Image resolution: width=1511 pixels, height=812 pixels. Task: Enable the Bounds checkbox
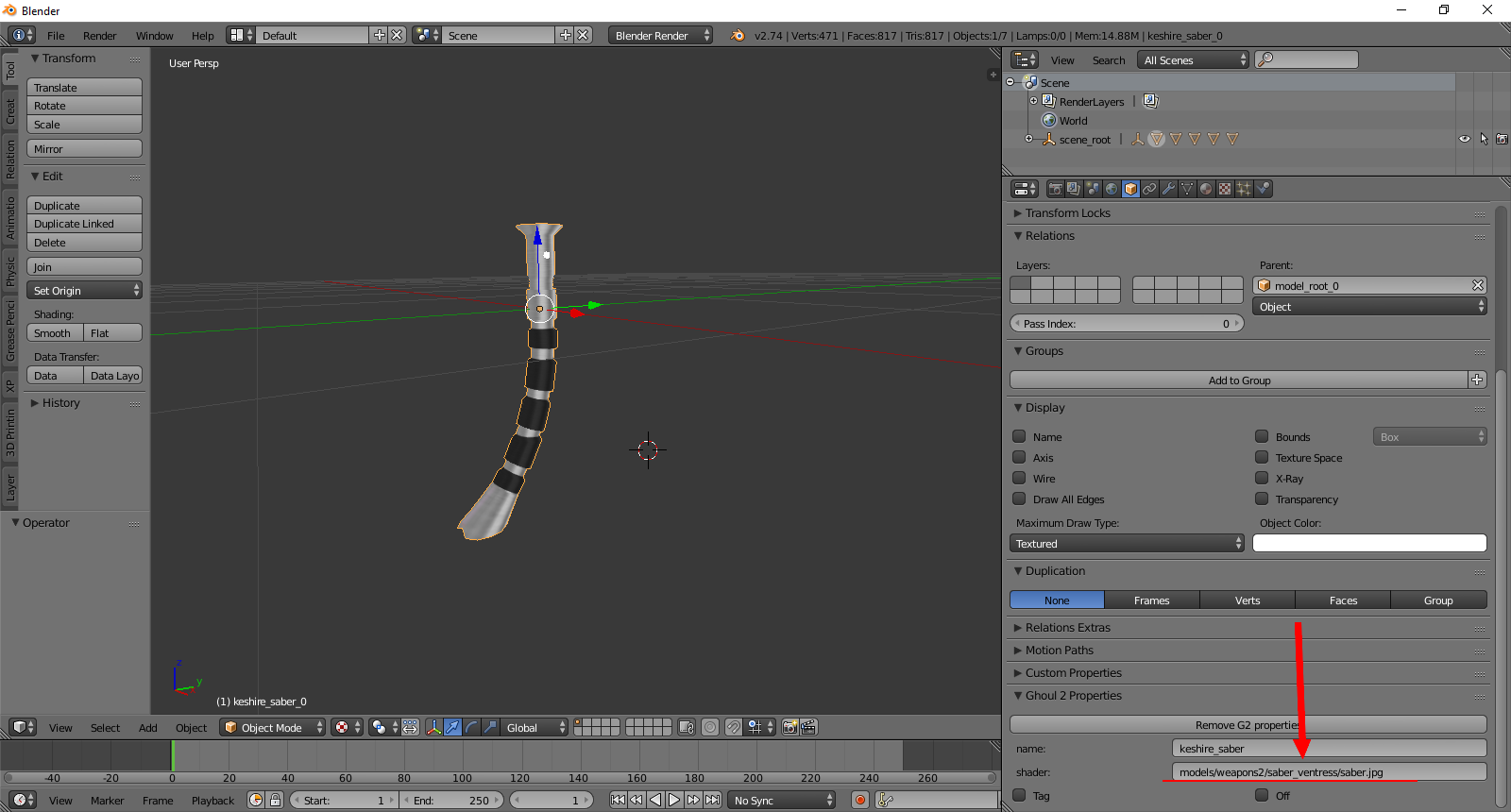click(1262, 436)
